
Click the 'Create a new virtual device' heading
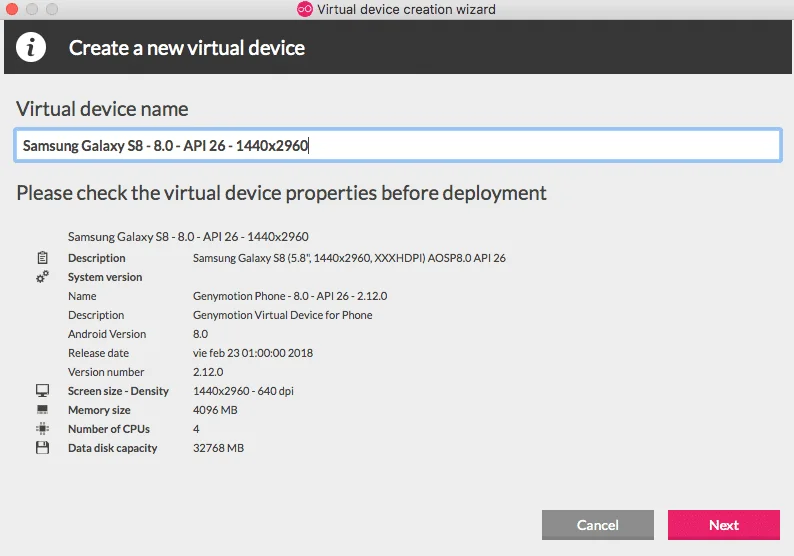pyautogui.click(x=187, y=48)
